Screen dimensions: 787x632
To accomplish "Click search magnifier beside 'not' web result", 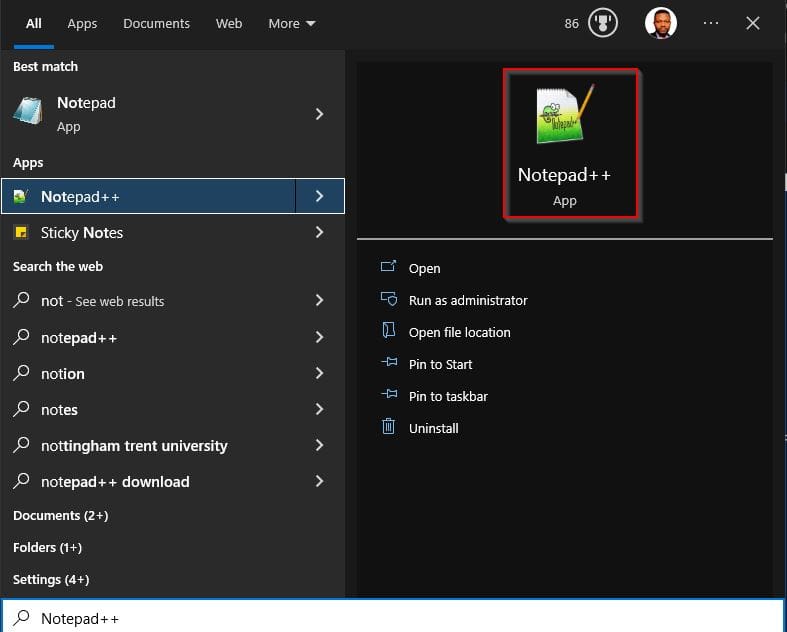I will tap(21, 300).
